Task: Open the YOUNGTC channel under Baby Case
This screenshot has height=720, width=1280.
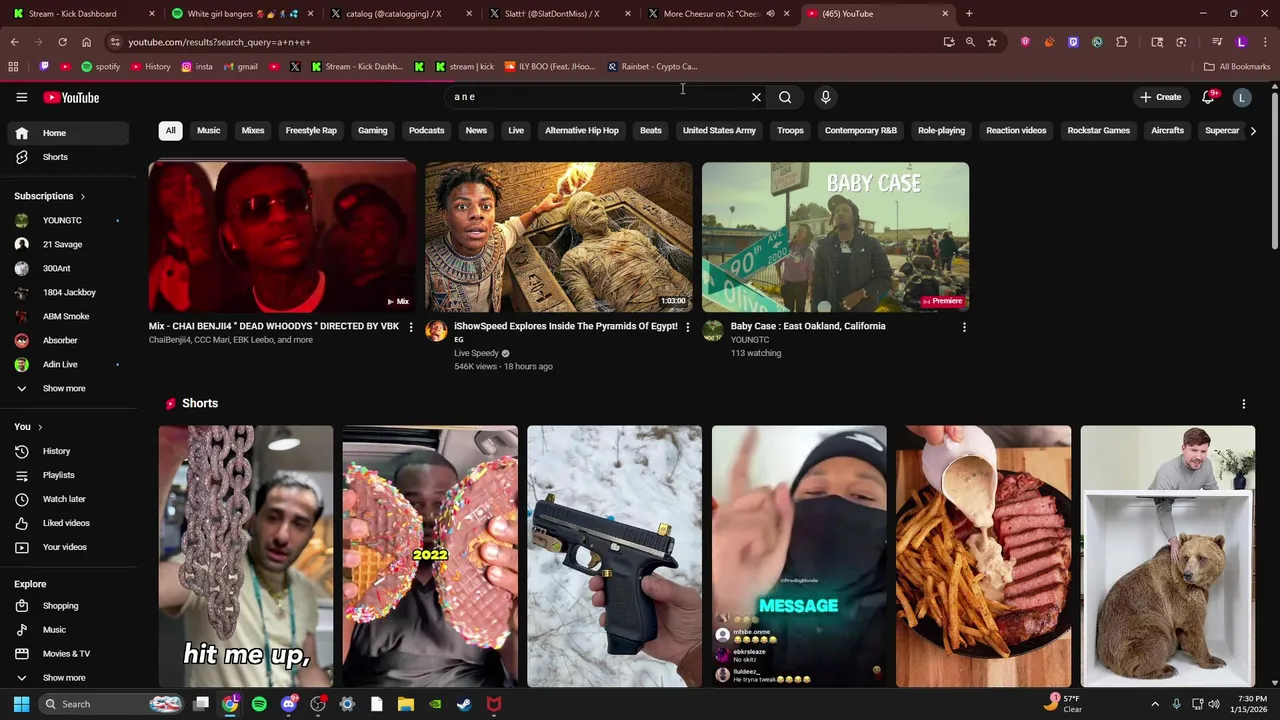Action: [750, 340]
